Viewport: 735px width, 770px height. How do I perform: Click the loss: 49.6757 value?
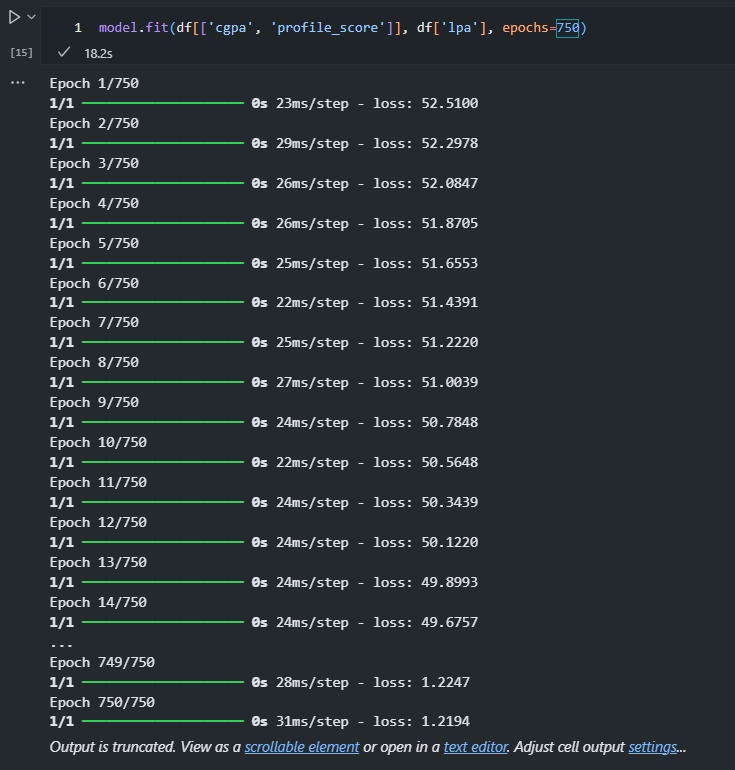tap(426, 623)
